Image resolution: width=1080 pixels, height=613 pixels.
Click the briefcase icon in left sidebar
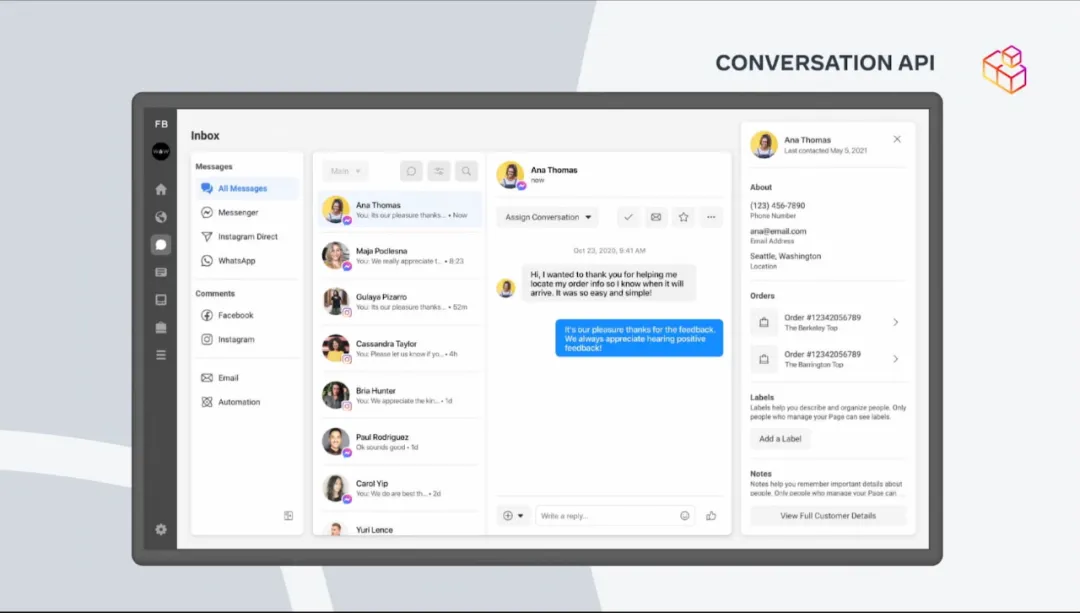click(x=160, y=327)
